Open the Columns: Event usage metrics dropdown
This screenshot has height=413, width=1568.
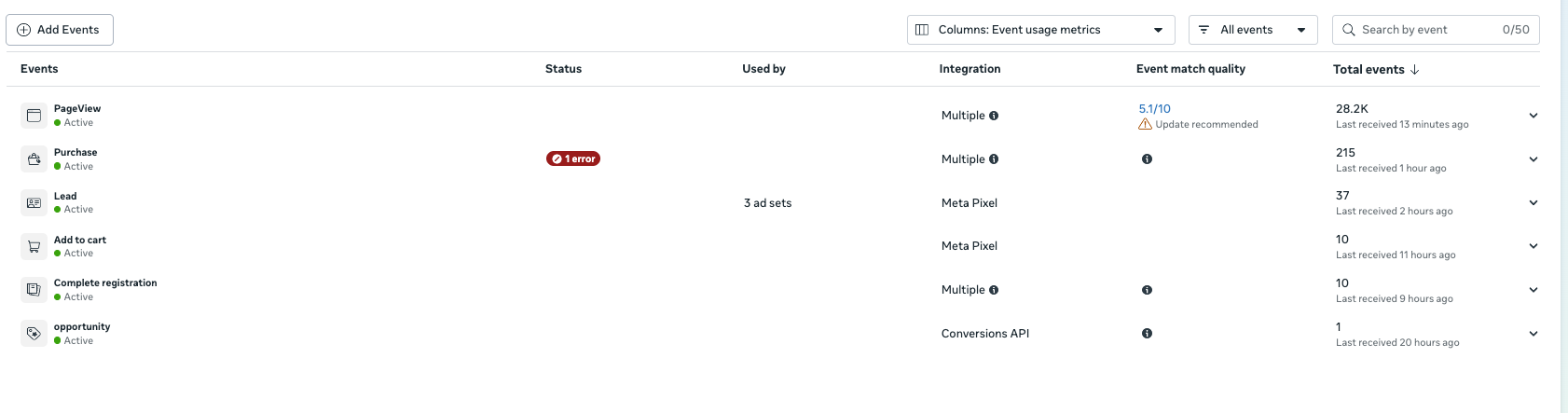click(1040, 30)
